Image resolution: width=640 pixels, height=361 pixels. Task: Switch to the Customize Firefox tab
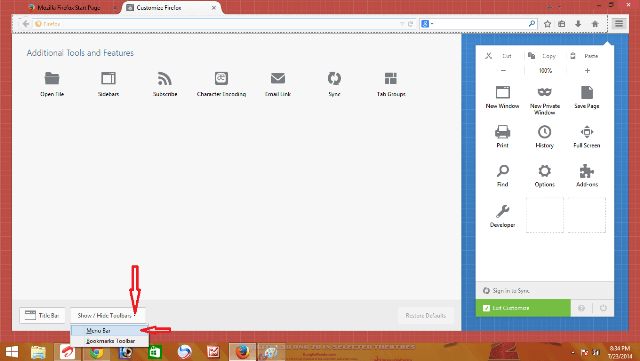(x=171, y=7)
